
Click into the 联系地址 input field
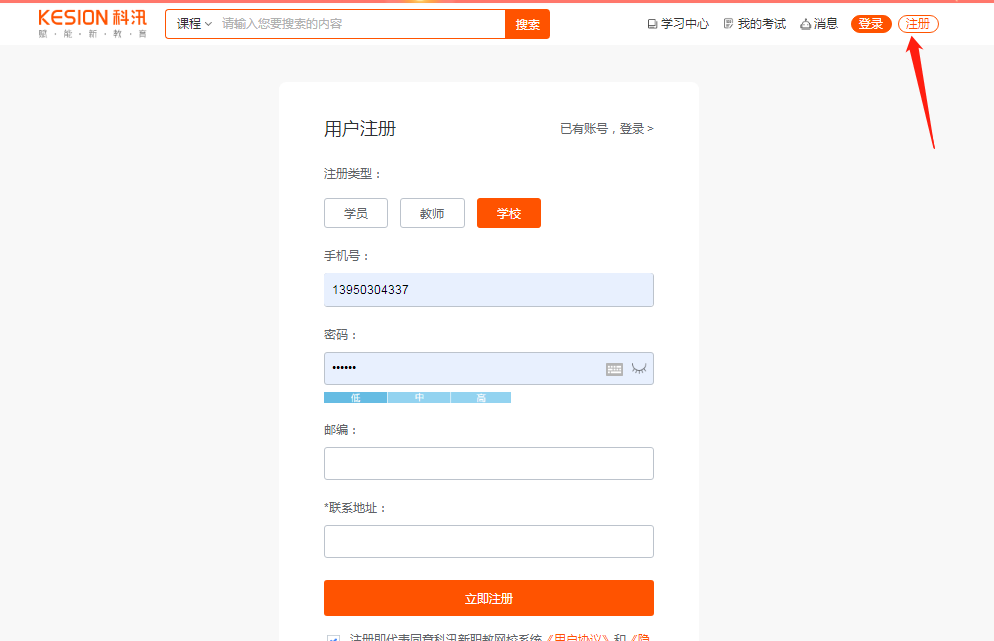pyautogui.click(x=488, y=541)
